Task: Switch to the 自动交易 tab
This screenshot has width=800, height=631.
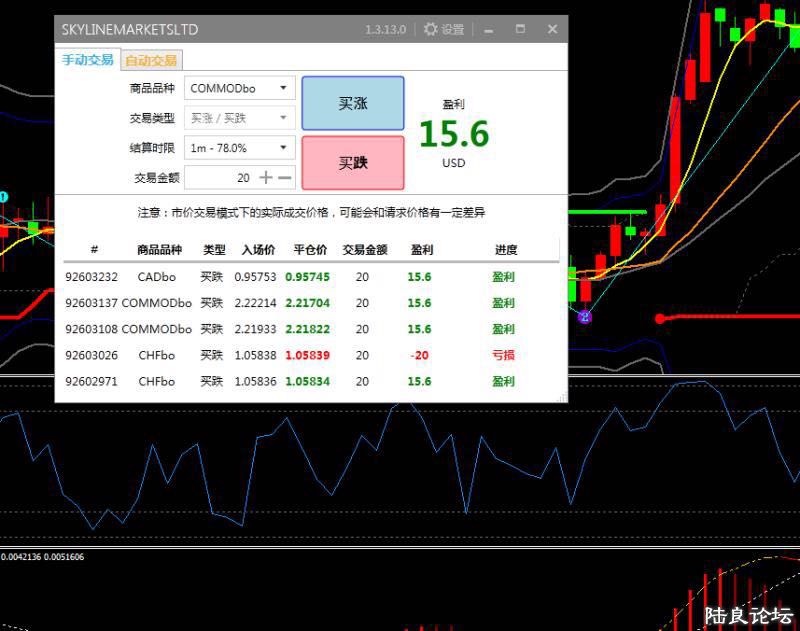Action: (150, 60)
